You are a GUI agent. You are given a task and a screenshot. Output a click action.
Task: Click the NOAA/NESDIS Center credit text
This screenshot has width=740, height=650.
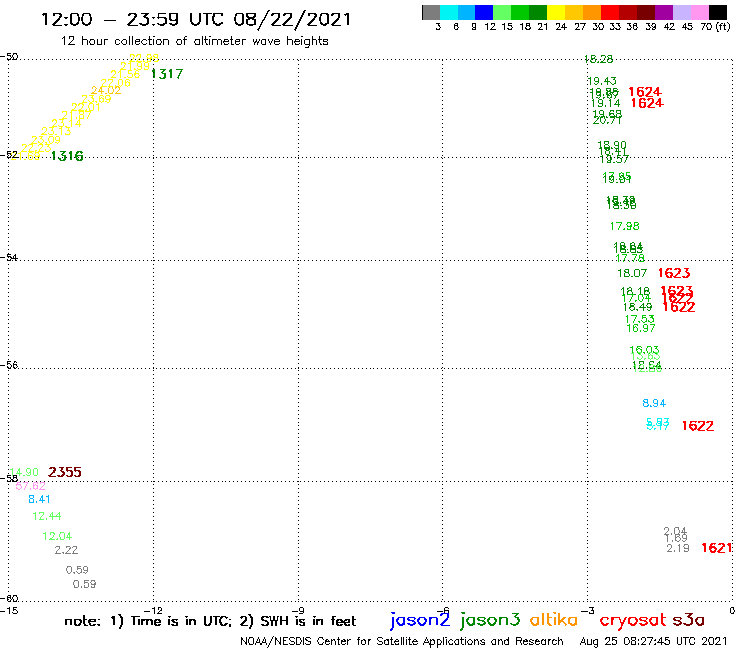tap(402, 641)
